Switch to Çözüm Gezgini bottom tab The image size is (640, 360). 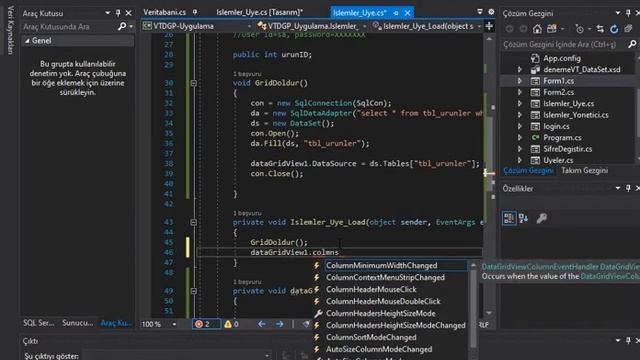[528, 170]
